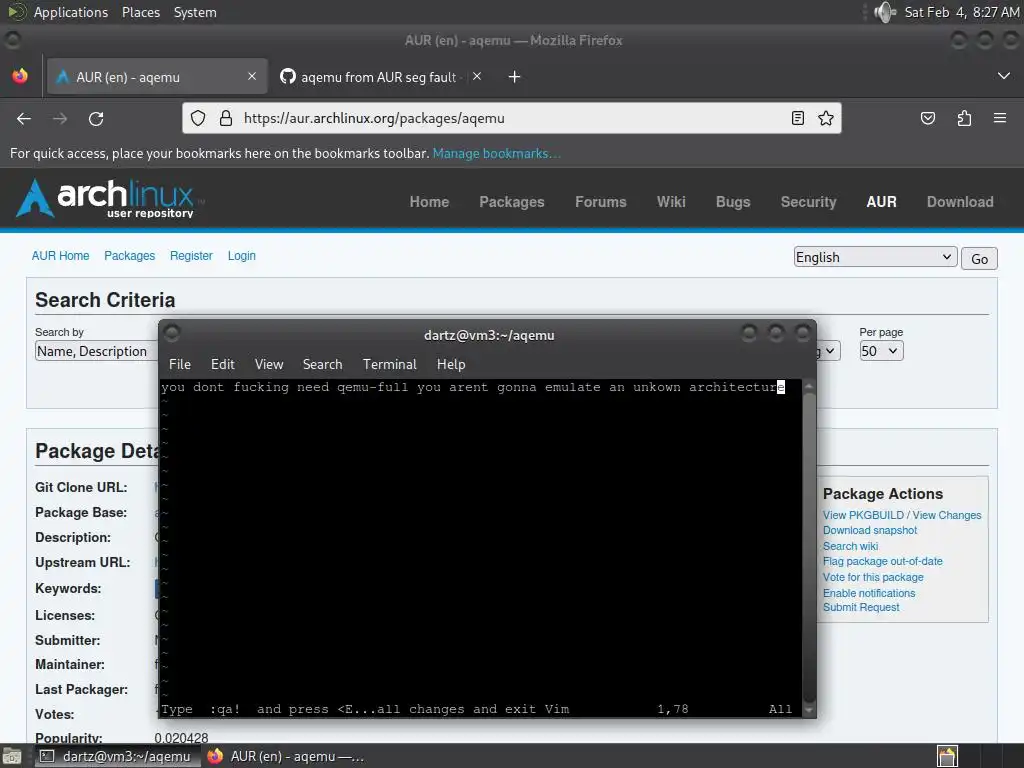Click Download snapshot link

pyautogui.click(x=870, y=530)
